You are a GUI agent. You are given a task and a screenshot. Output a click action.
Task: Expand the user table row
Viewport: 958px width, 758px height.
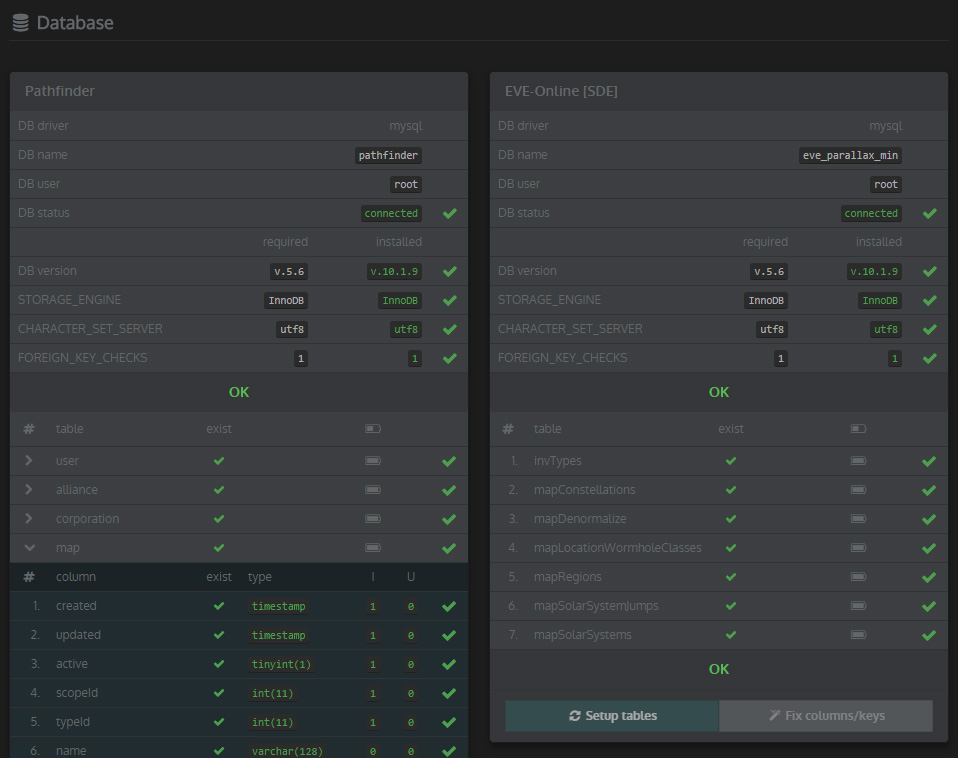click(29, 461)
